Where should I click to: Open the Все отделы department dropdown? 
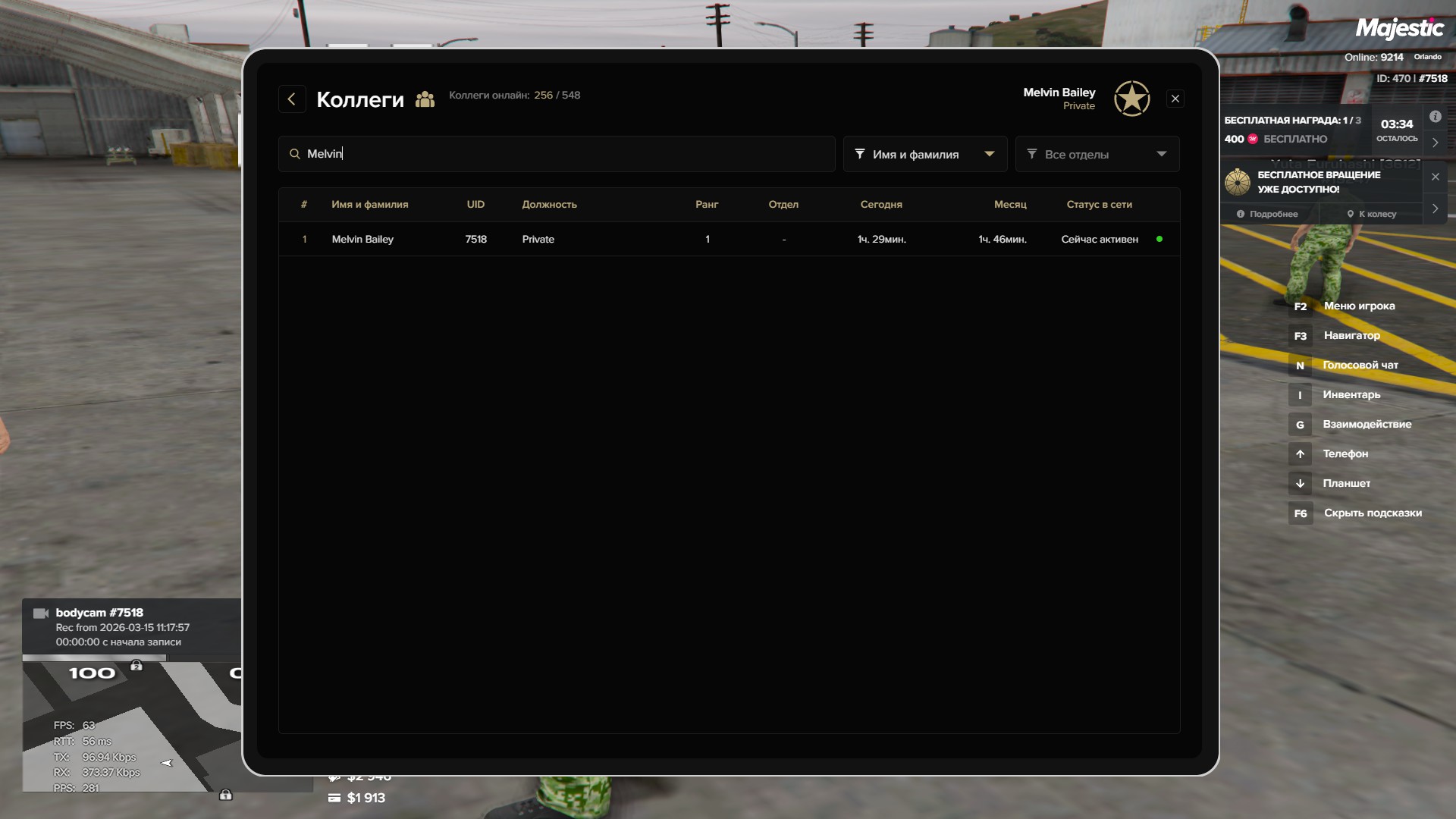[x=1097, y=155]
